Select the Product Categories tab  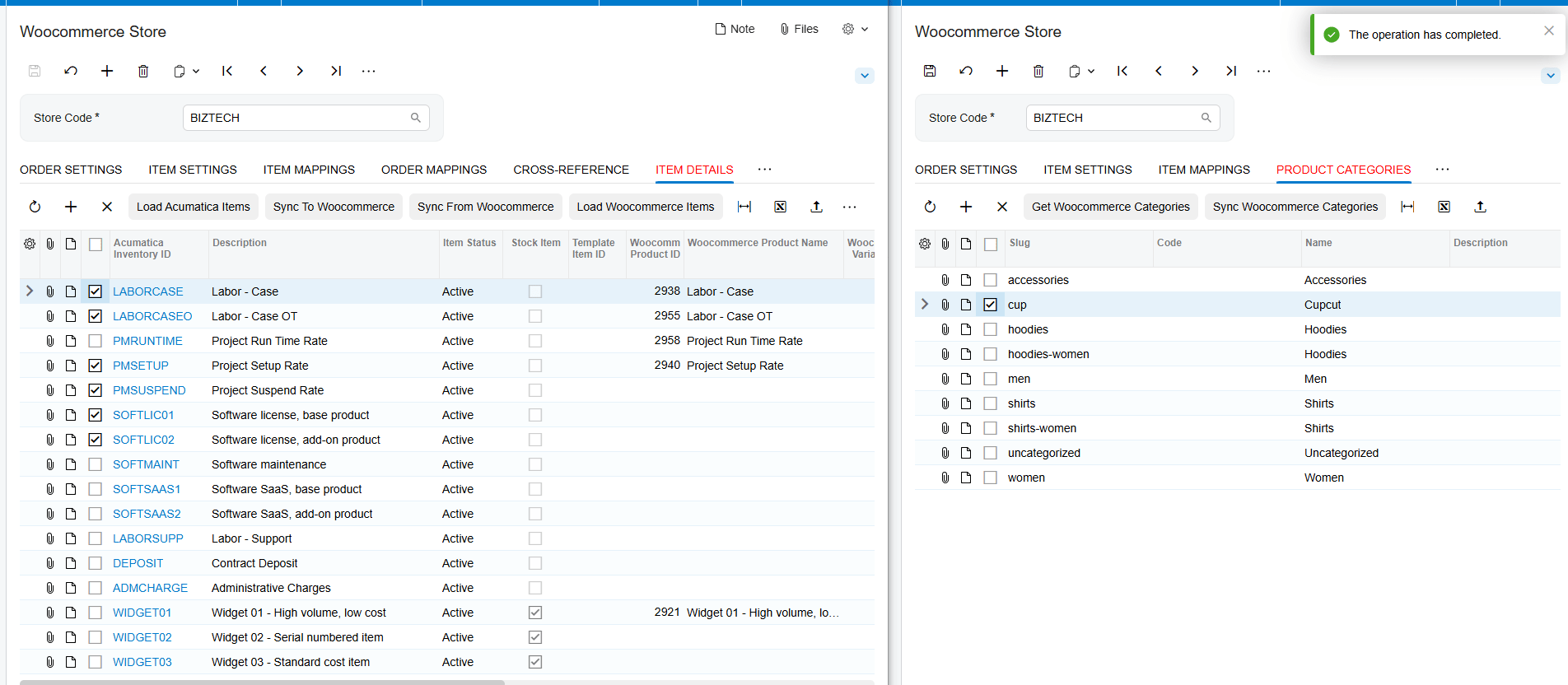point(1344,170)
